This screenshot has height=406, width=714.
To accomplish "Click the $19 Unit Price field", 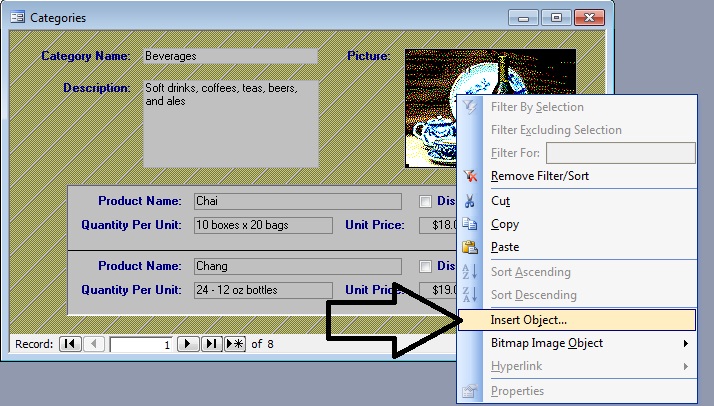I will tap(438, 290).
